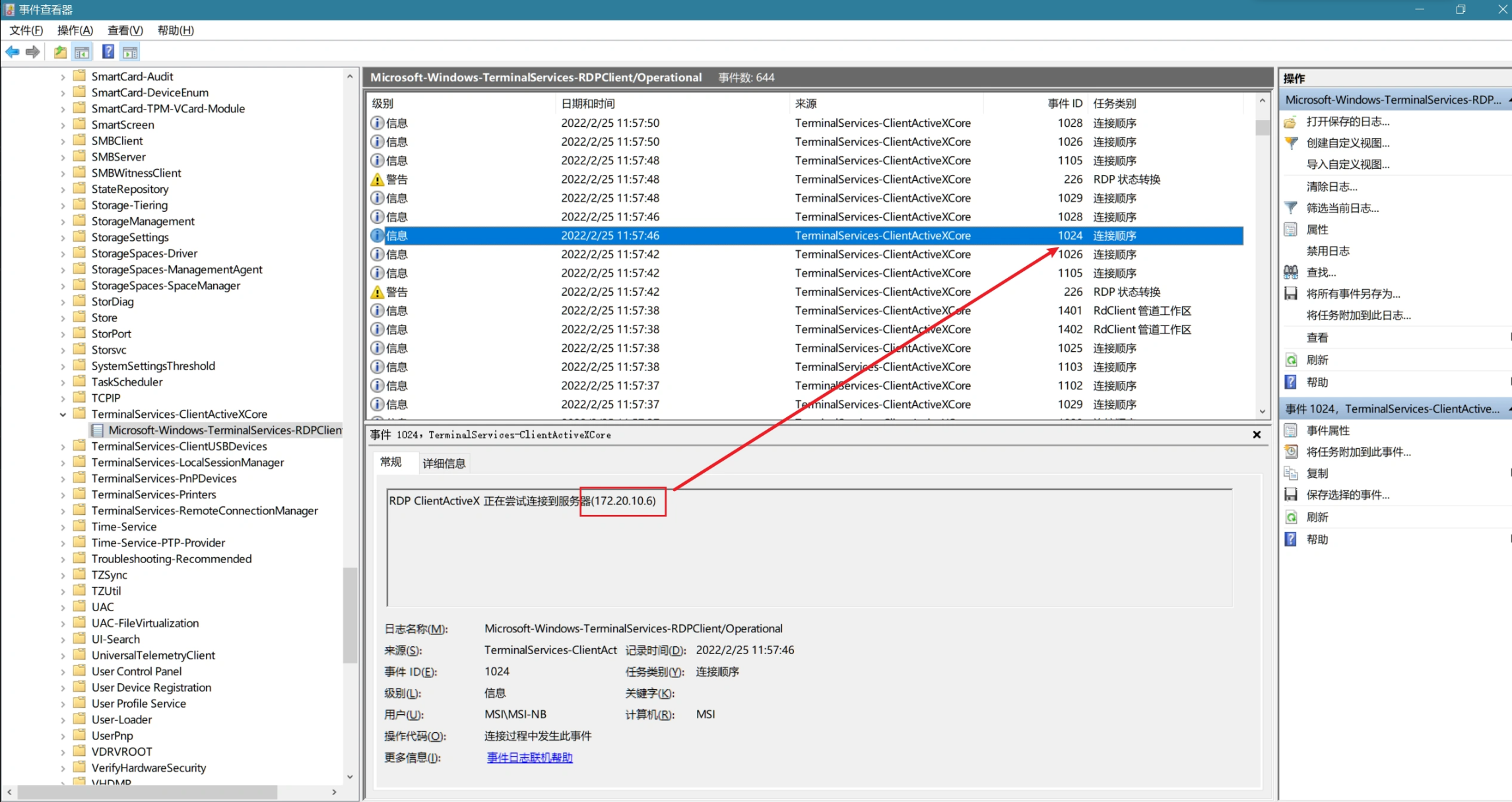Expand the SMBClient folder node
Viewport: 1512px width, 802px height.
coord(63,141)
